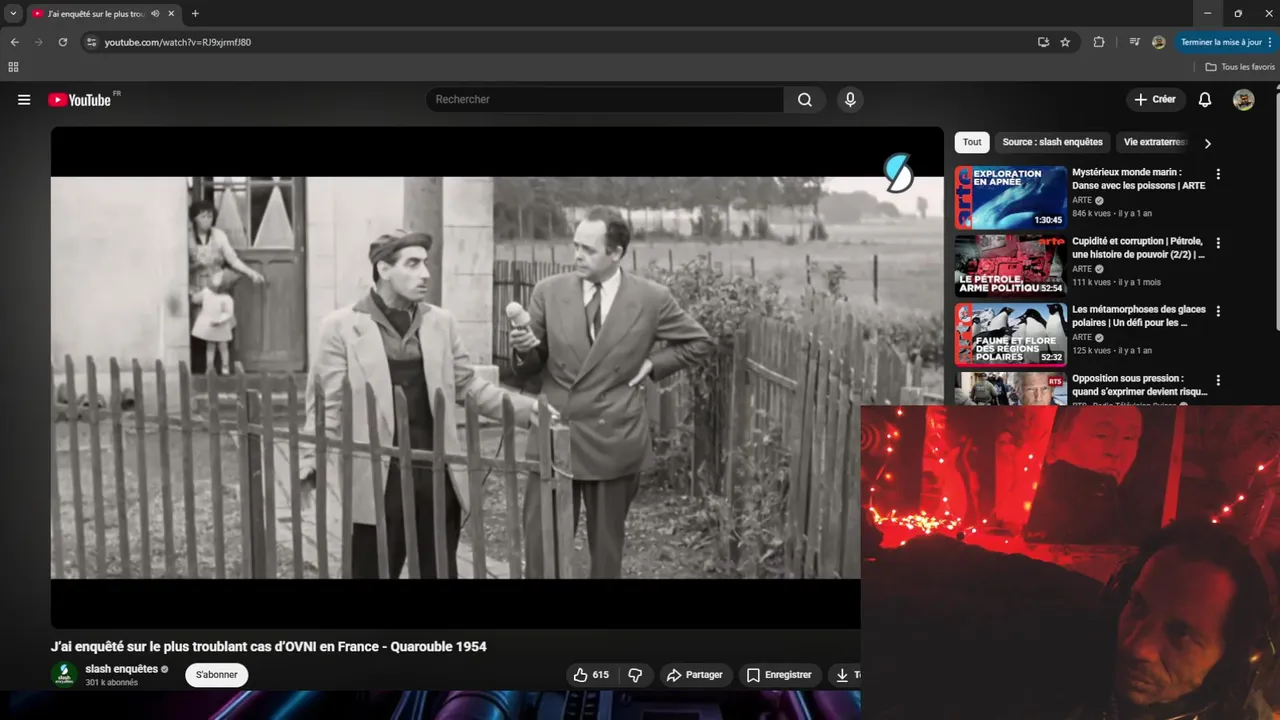Screen dimensions: 1280x720
Task: Dislike the video with thumbs down
Action: coord(635,675)
